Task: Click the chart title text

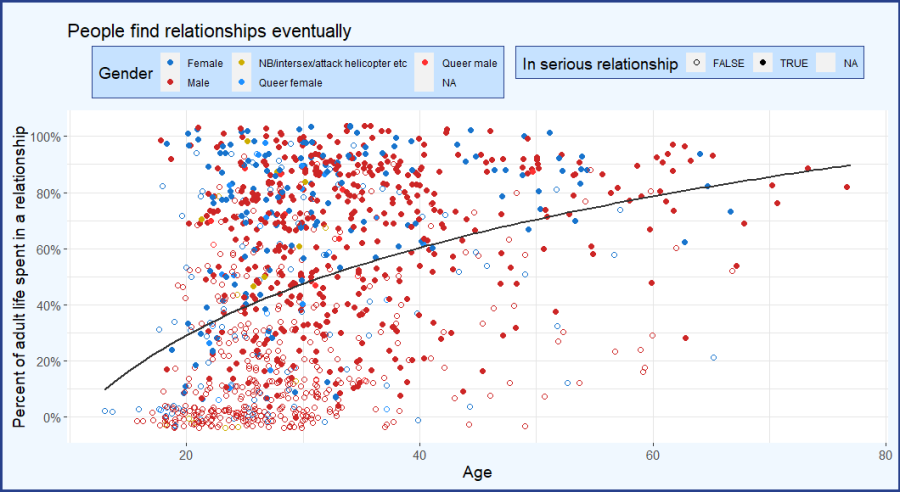Action: point(209,32)
